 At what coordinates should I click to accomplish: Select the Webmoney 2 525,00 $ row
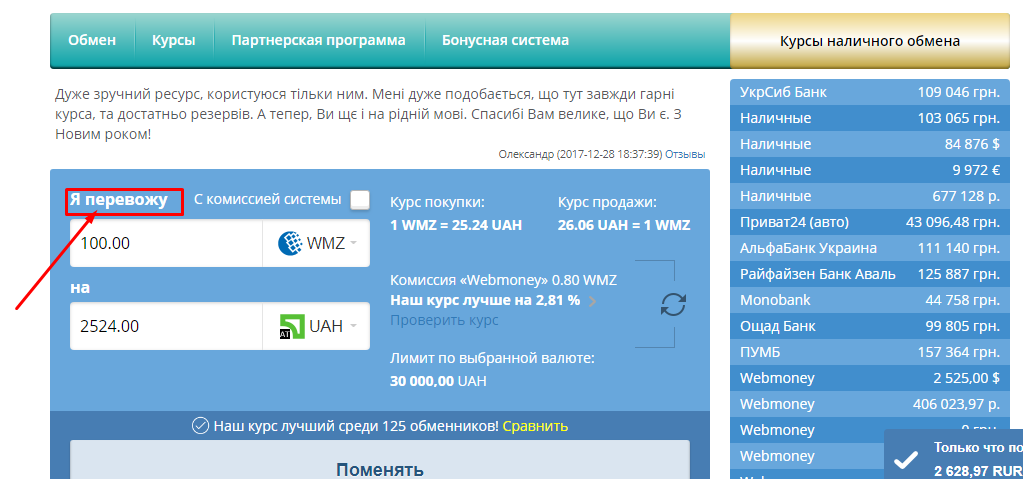[870, 378]
